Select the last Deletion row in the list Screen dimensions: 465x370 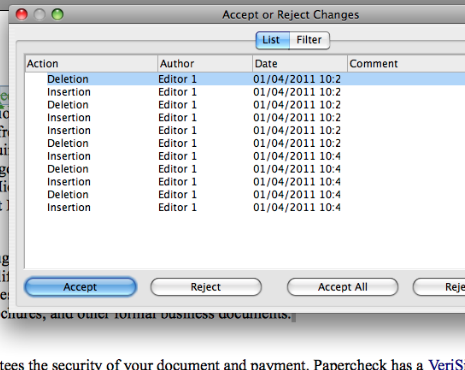tap(245, 195)
